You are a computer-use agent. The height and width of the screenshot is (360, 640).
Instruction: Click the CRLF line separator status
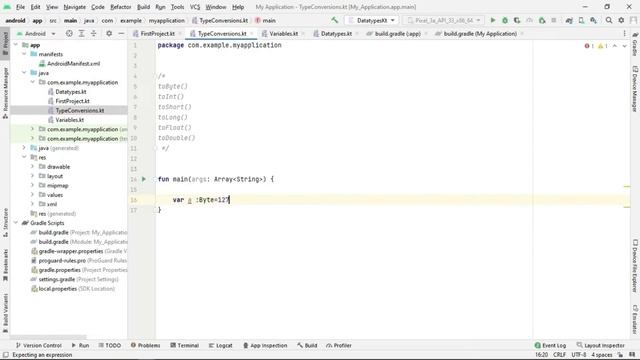559,355
